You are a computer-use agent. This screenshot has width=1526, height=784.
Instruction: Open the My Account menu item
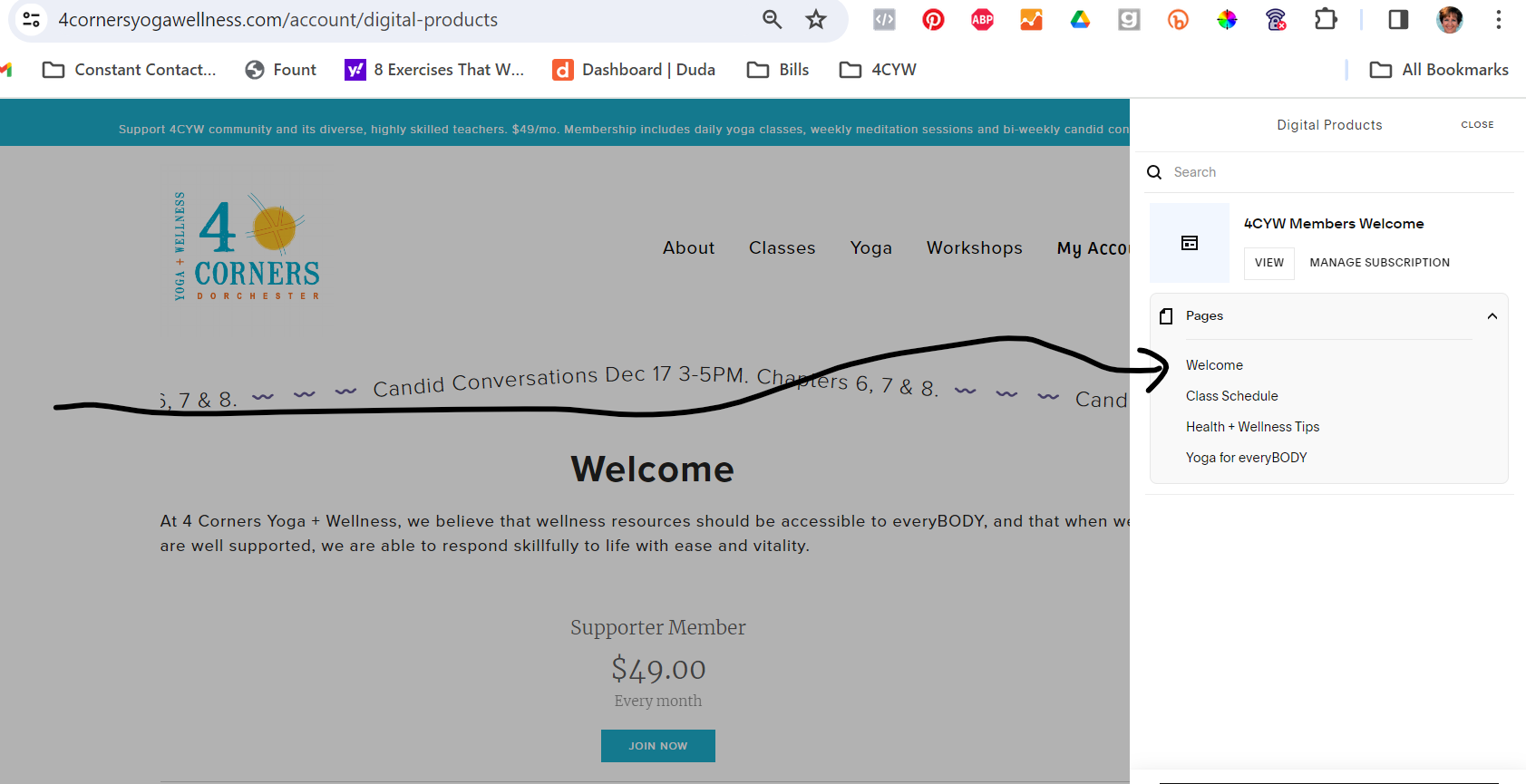pyautogui.click(x=1093, y=248)
